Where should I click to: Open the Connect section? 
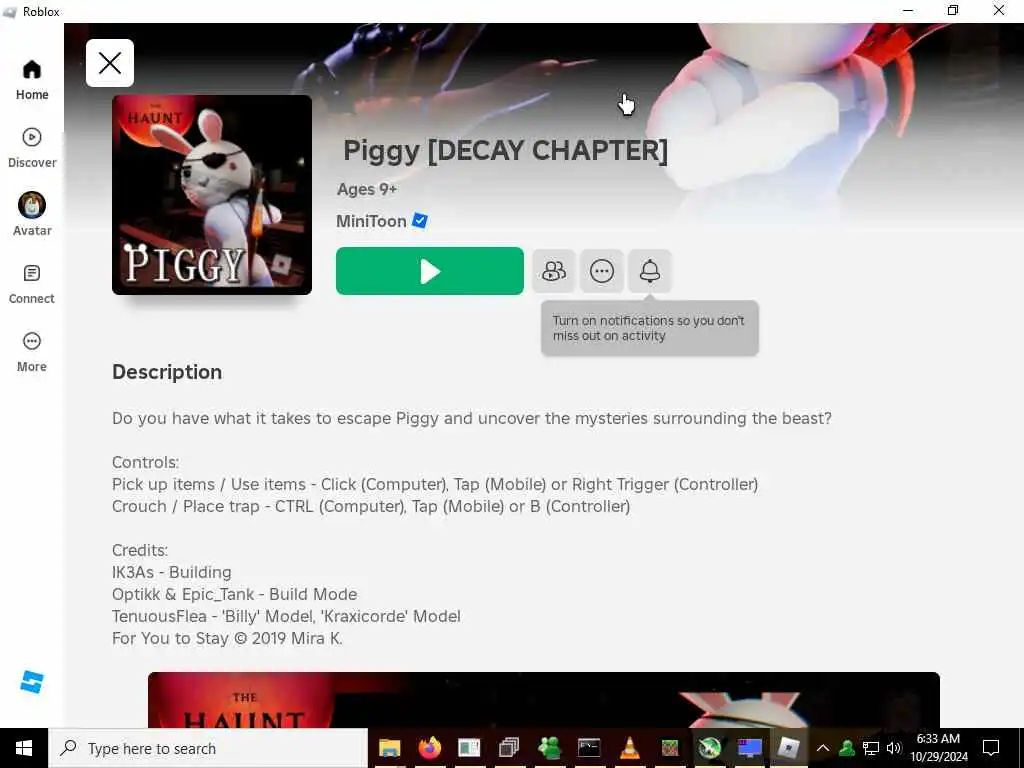pyautogui.click(x=32, y=284)
